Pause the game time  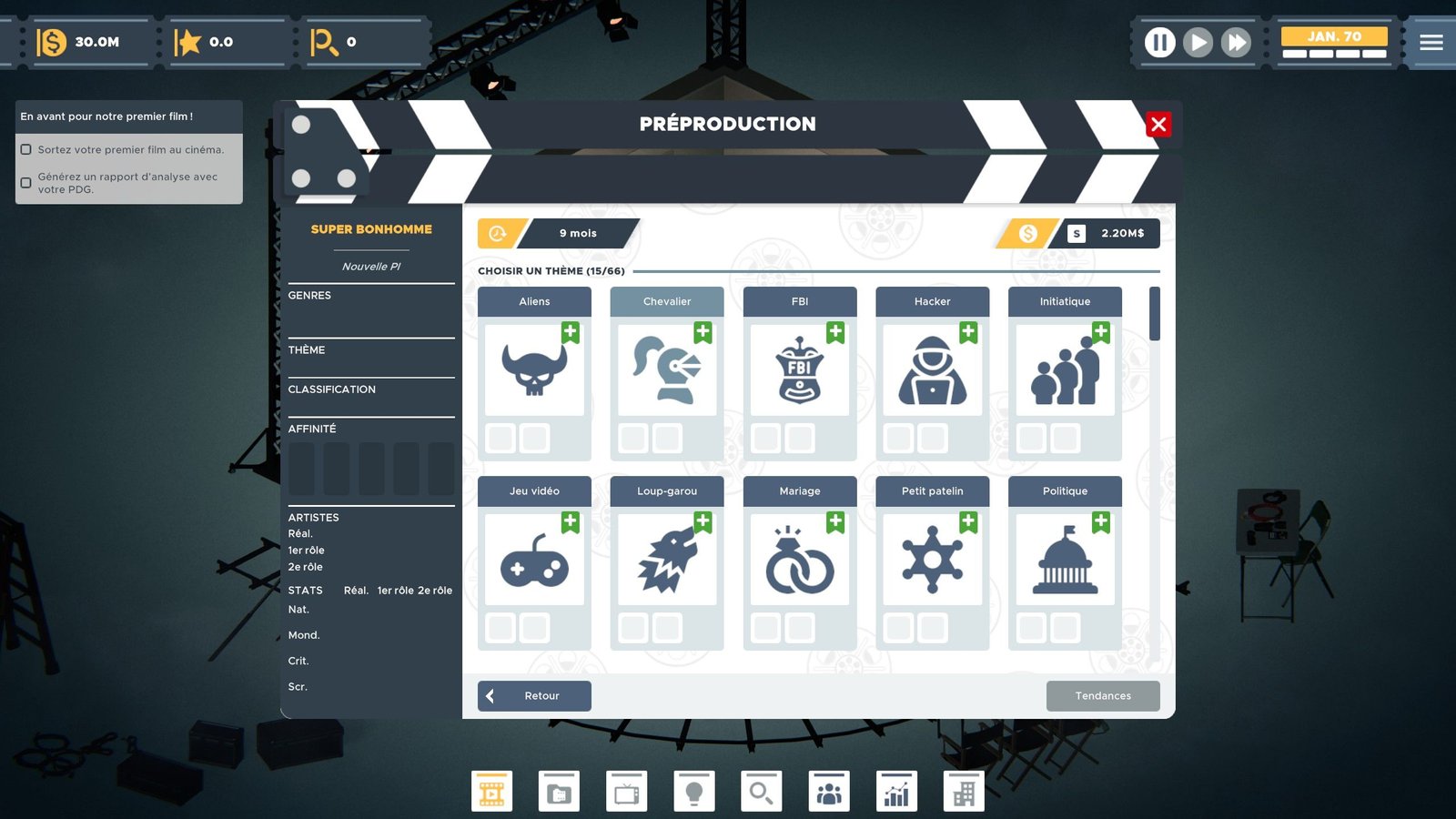(x=1159, y=42)
